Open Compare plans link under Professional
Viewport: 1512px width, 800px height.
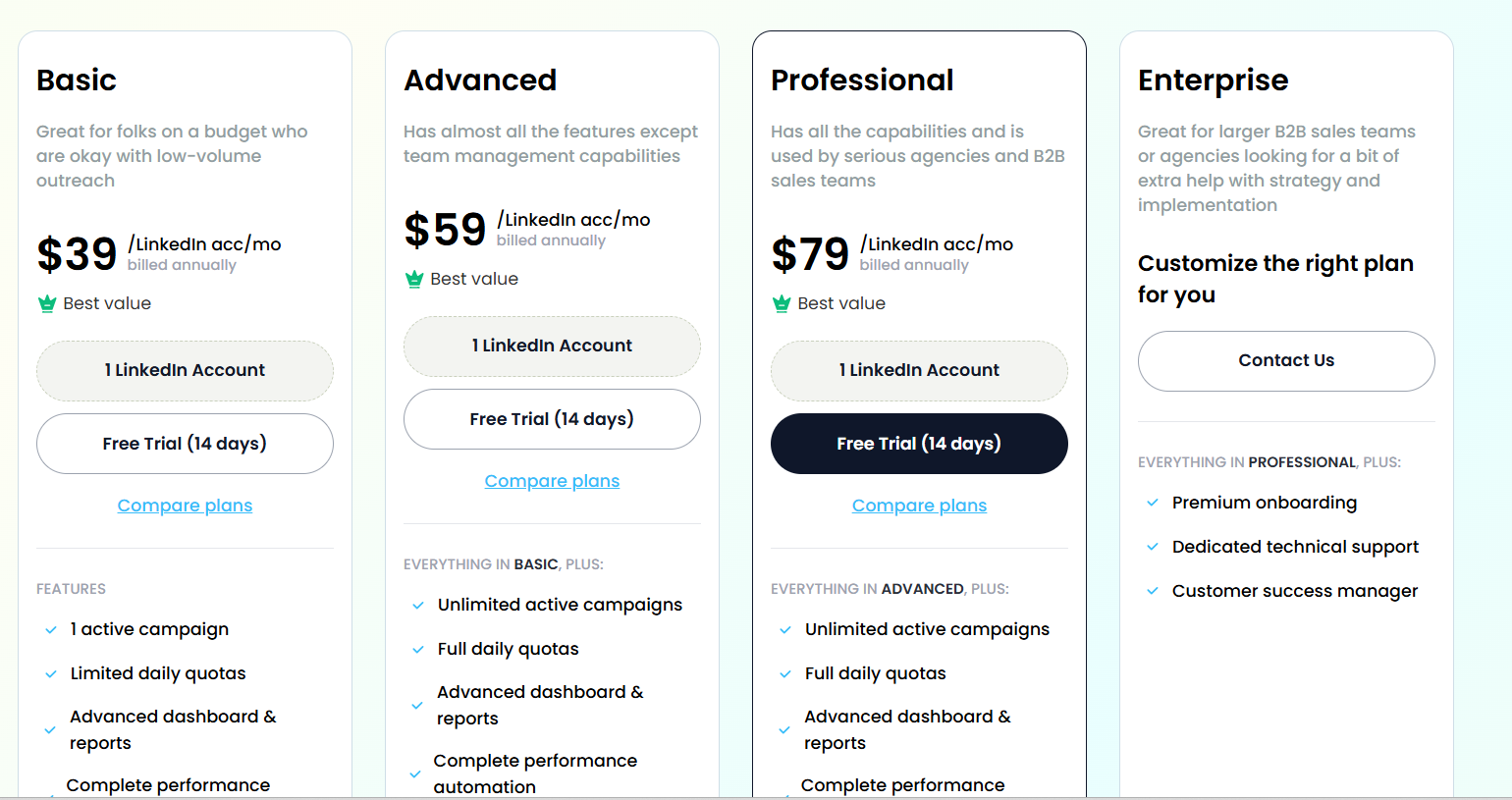tap(919, 506)
